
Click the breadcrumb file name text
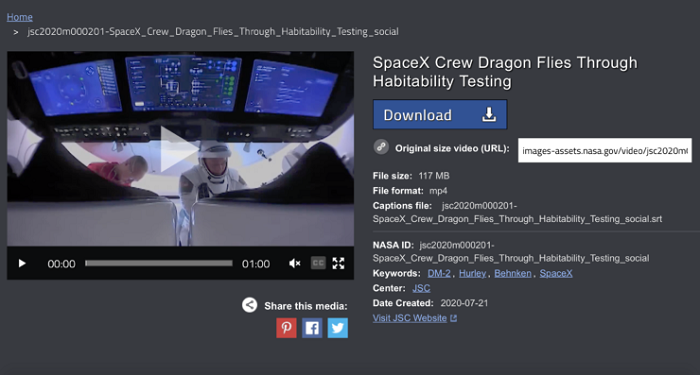[213, 32]
